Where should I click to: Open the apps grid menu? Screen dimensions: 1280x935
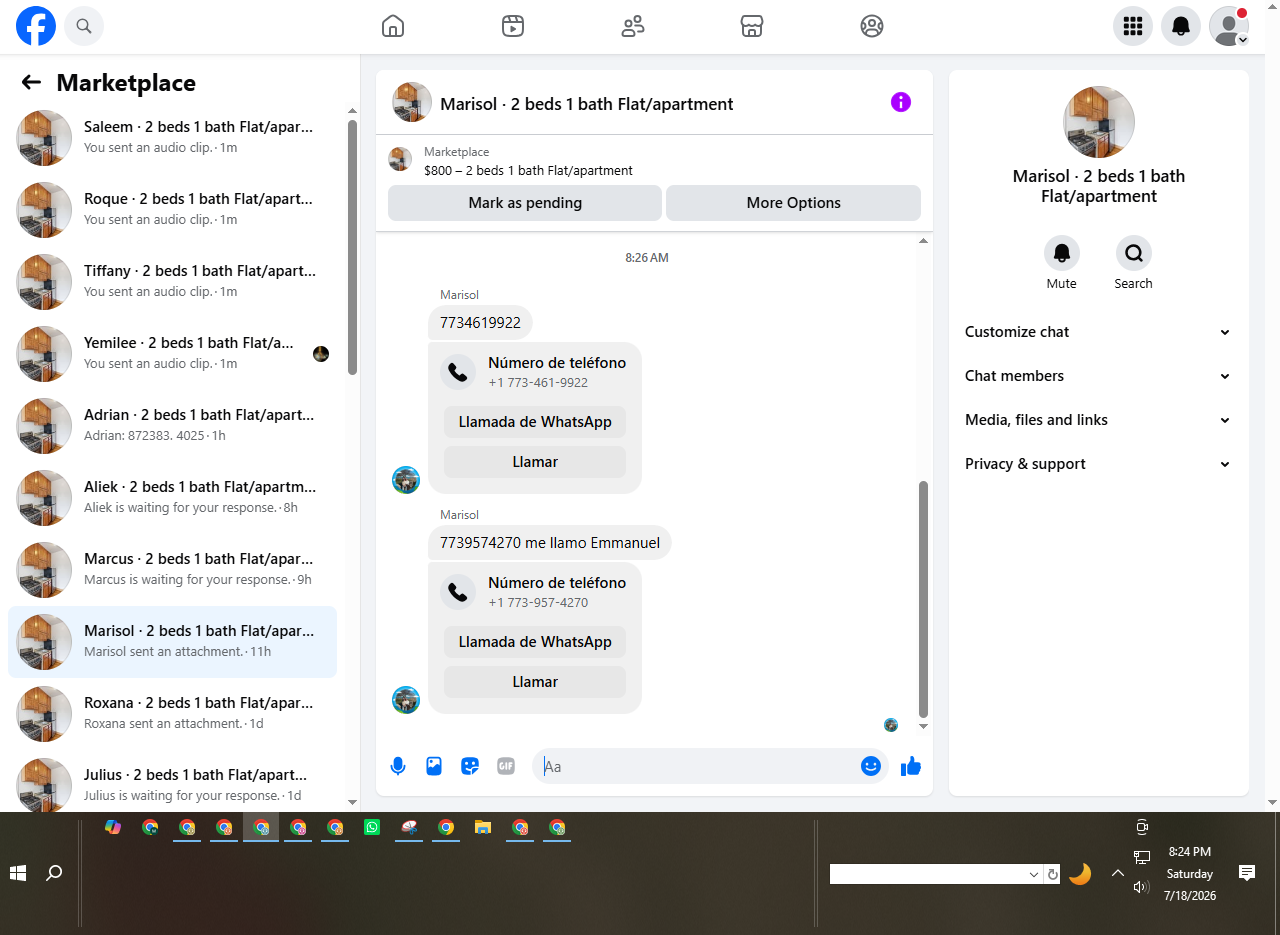point(1133,26)
